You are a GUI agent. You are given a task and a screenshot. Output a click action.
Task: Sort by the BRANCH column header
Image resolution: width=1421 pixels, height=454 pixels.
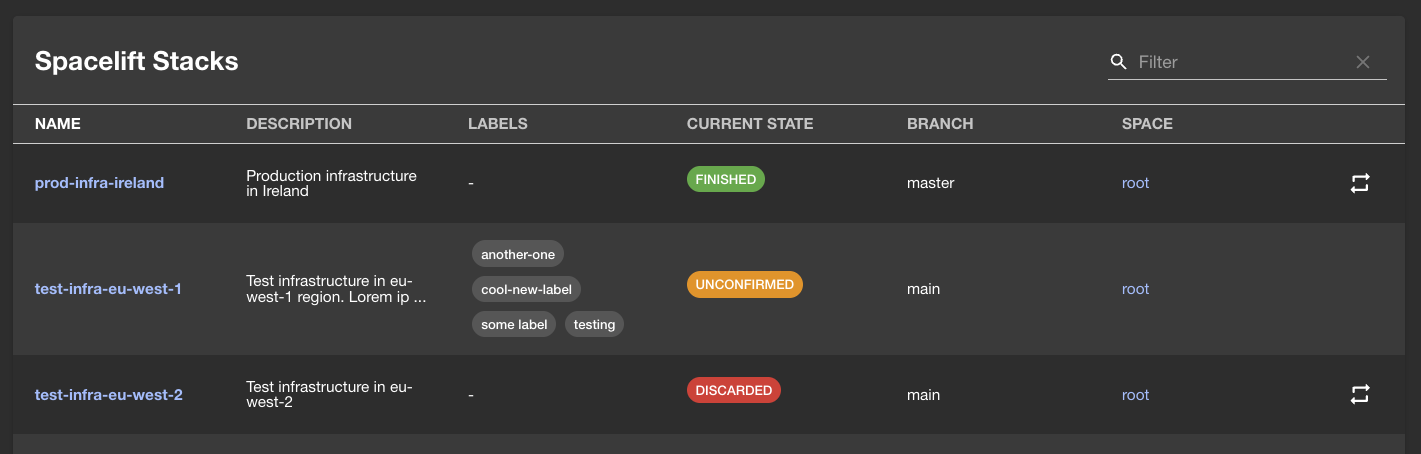tap(940, 124)
